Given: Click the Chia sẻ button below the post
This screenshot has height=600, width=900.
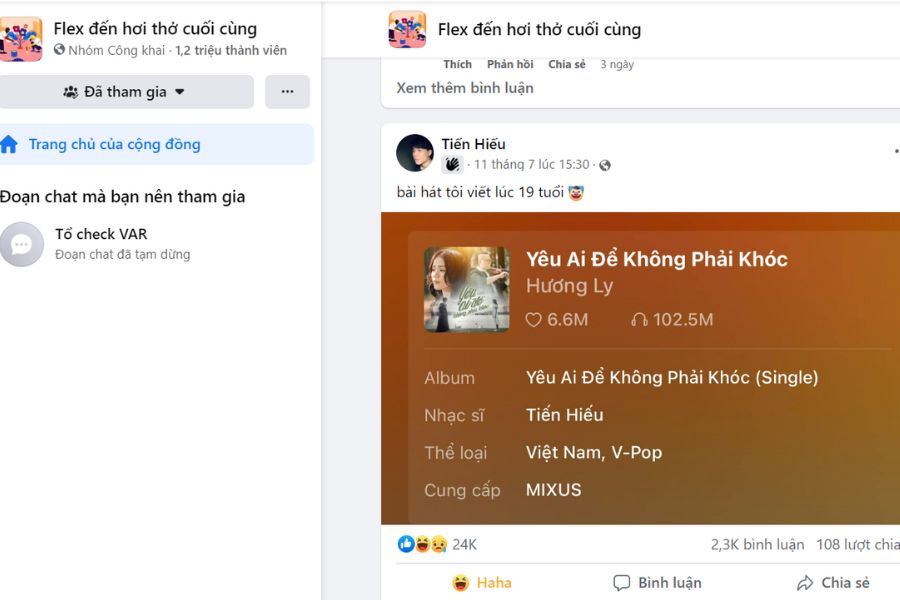Looking at the screenshot, I should pyautogui.click(x=833, y=583).
